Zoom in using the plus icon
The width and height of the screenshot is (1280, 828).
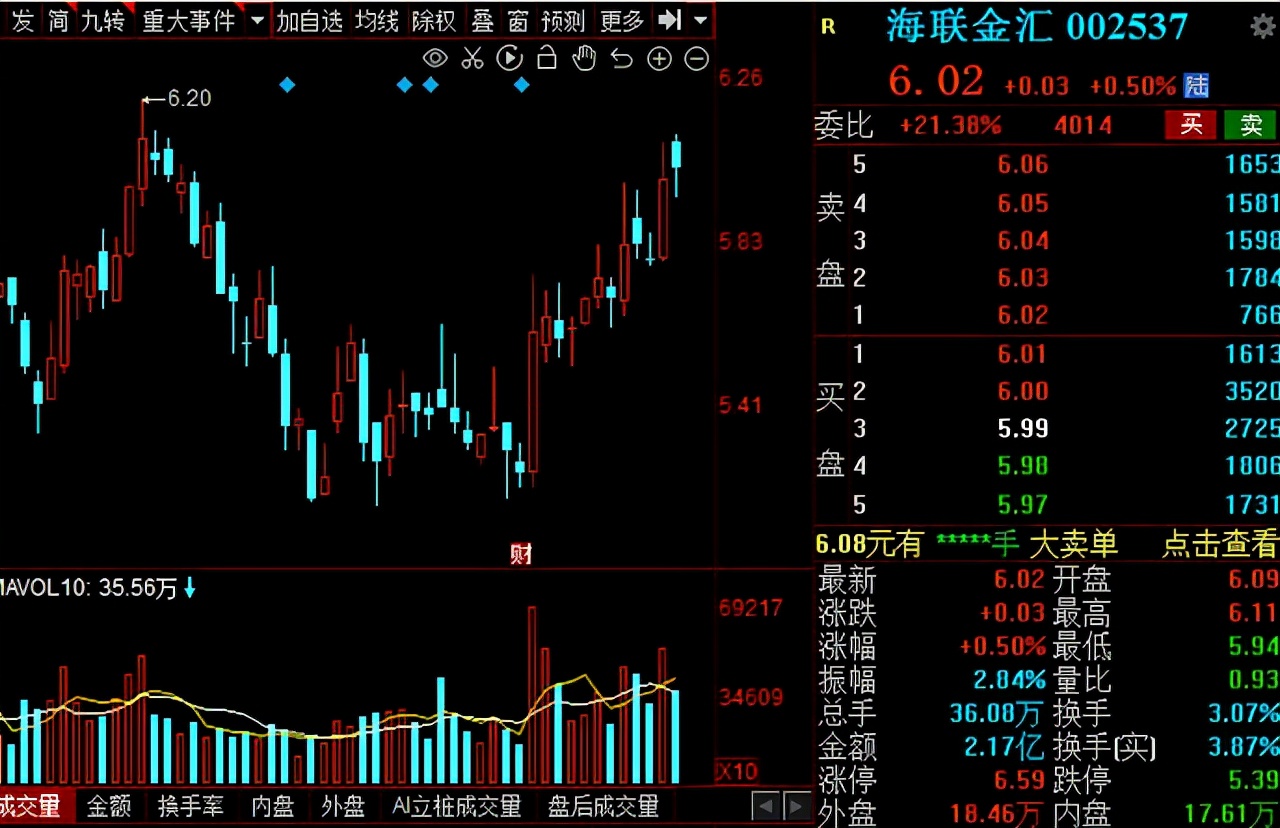click(x=658, y=59)
